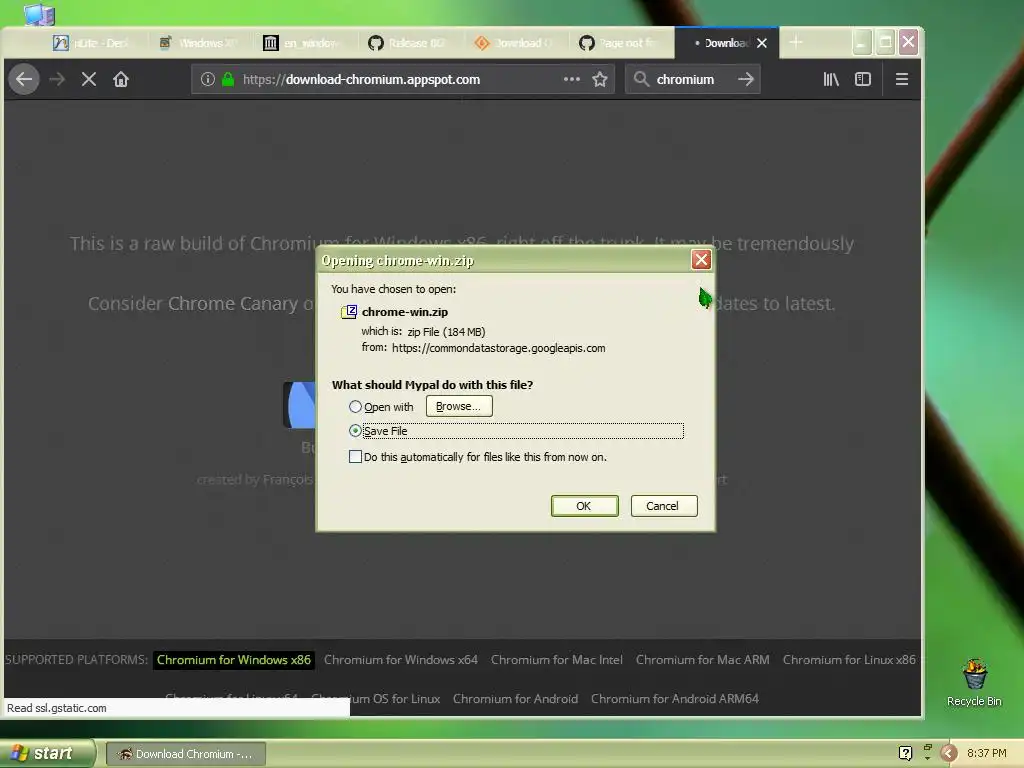Image resolution: width=1024 pixels, height=768 pixels.
Task: Switch to the nLite tab
Action: pos(91,43)
